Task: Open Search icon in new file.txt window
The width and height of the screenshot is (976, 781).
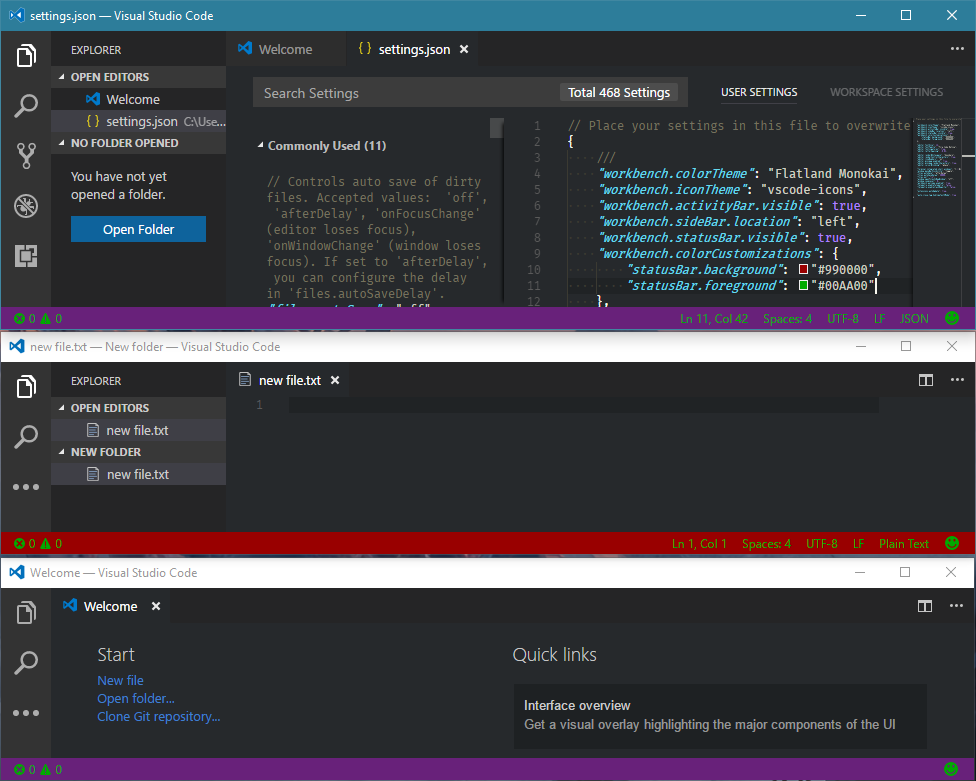Action: [x=26, y=437]
